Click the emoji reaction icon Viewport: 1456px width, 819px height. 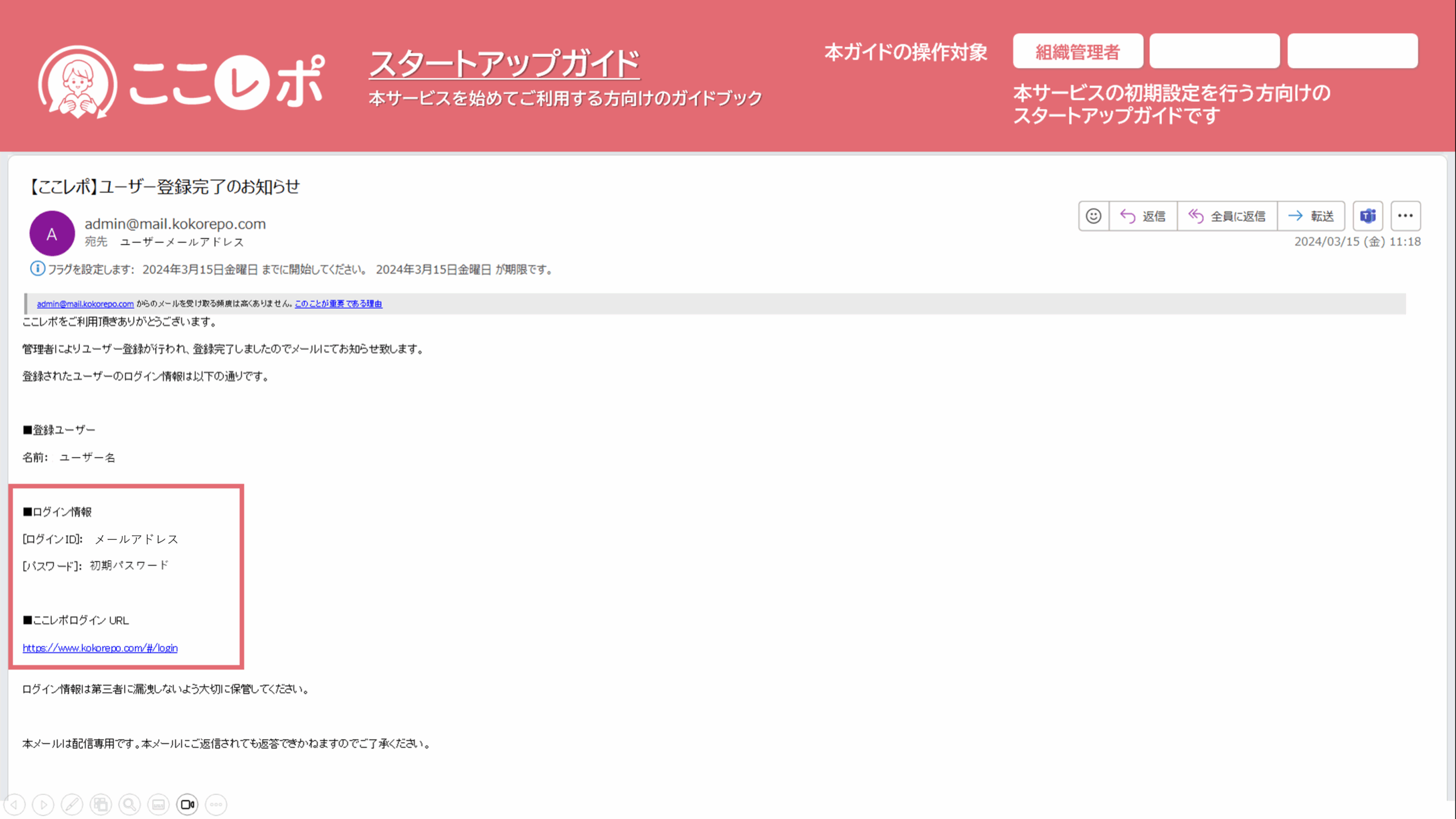1093,216
